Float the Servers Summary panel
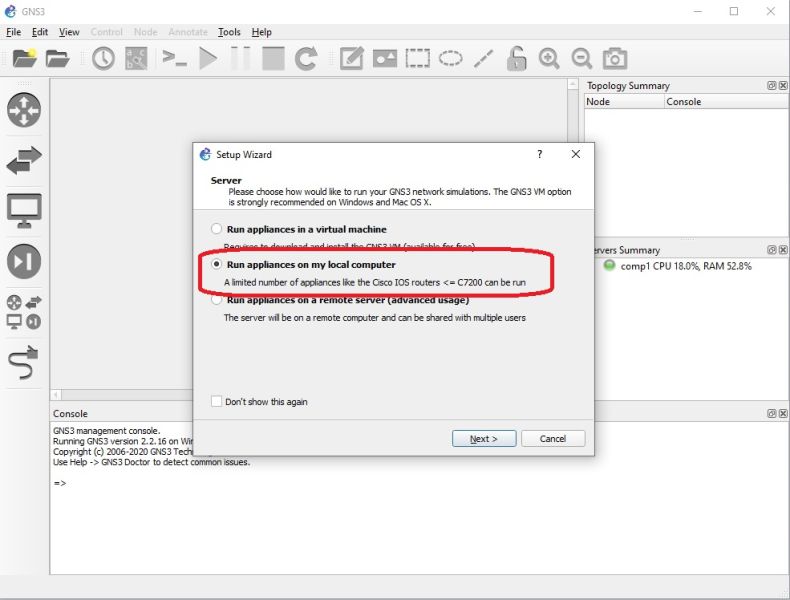Image resolution: width=790 pixels, height=600 pixels. (771, 250)
